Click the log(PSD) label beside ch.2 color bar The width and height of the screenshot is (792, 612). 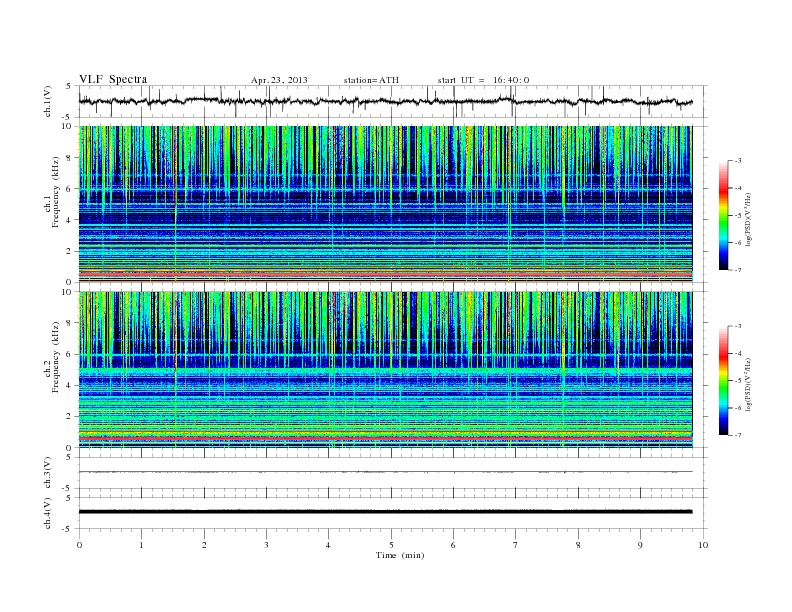[749, 385]
